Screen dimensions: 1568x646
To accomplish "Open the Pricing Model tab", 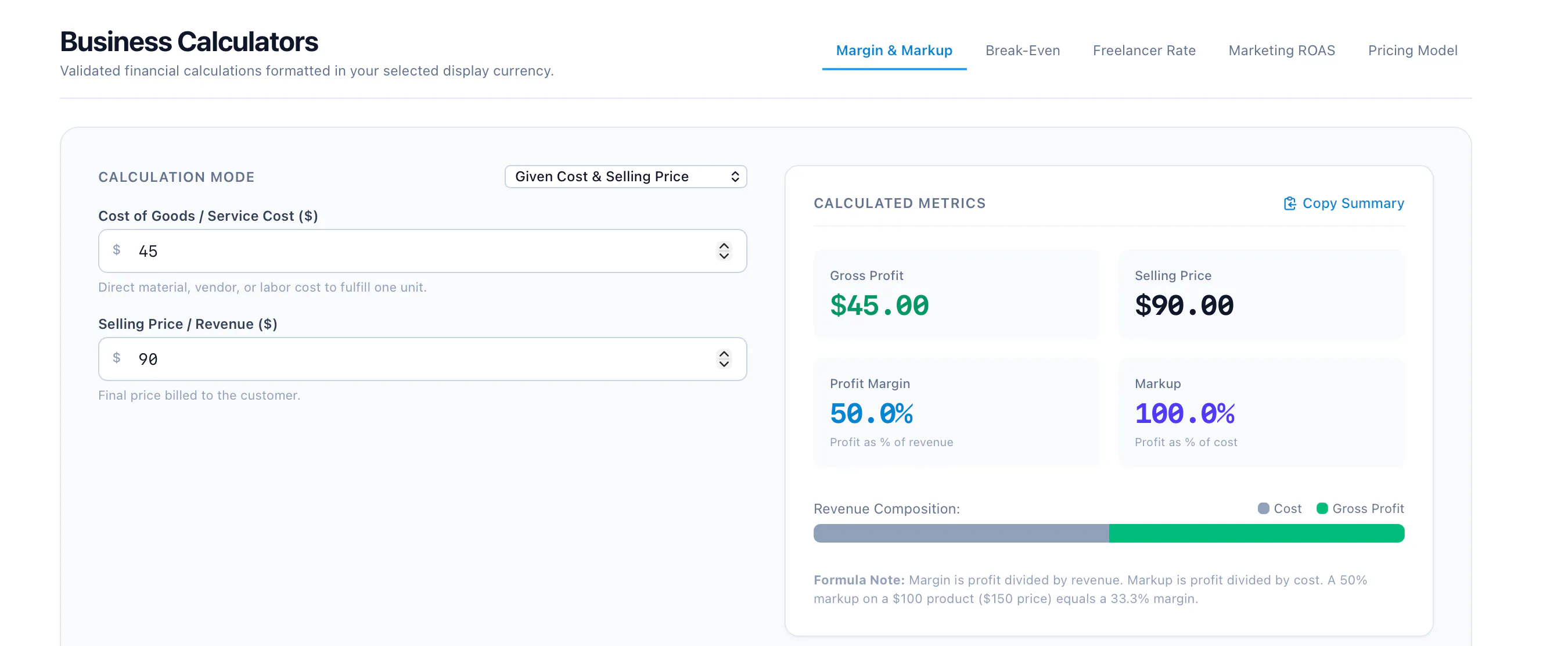I will [x=1412, y=51].
